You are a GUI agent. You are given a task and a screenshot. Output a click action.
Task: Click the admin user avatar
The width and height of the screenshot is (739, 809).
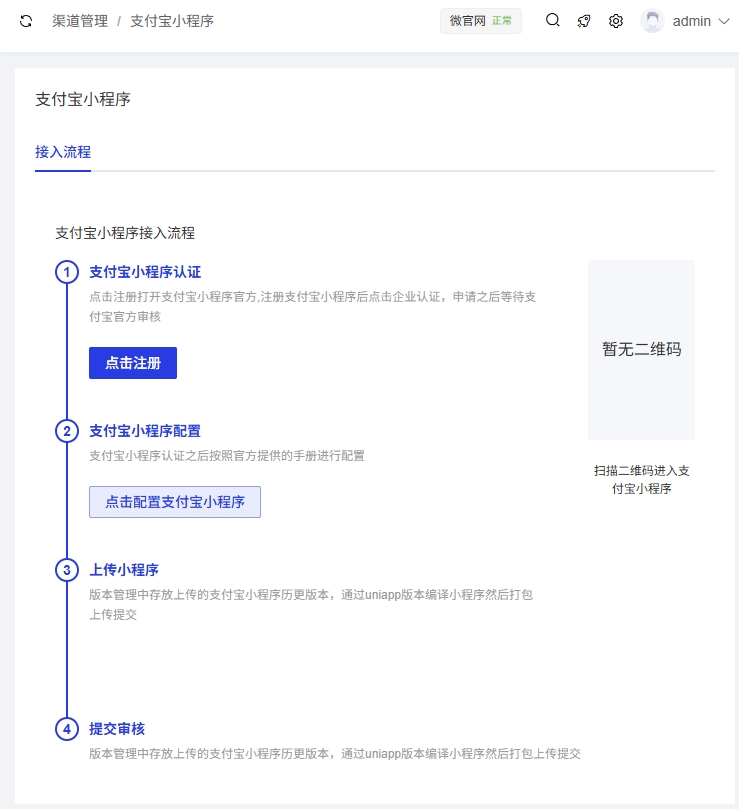coord(653,21)
